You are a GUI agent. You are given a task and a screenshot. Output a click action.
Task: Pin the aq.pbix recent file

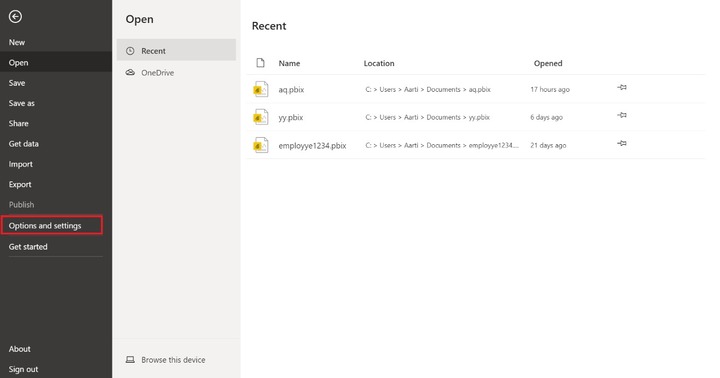pos(622,87)
